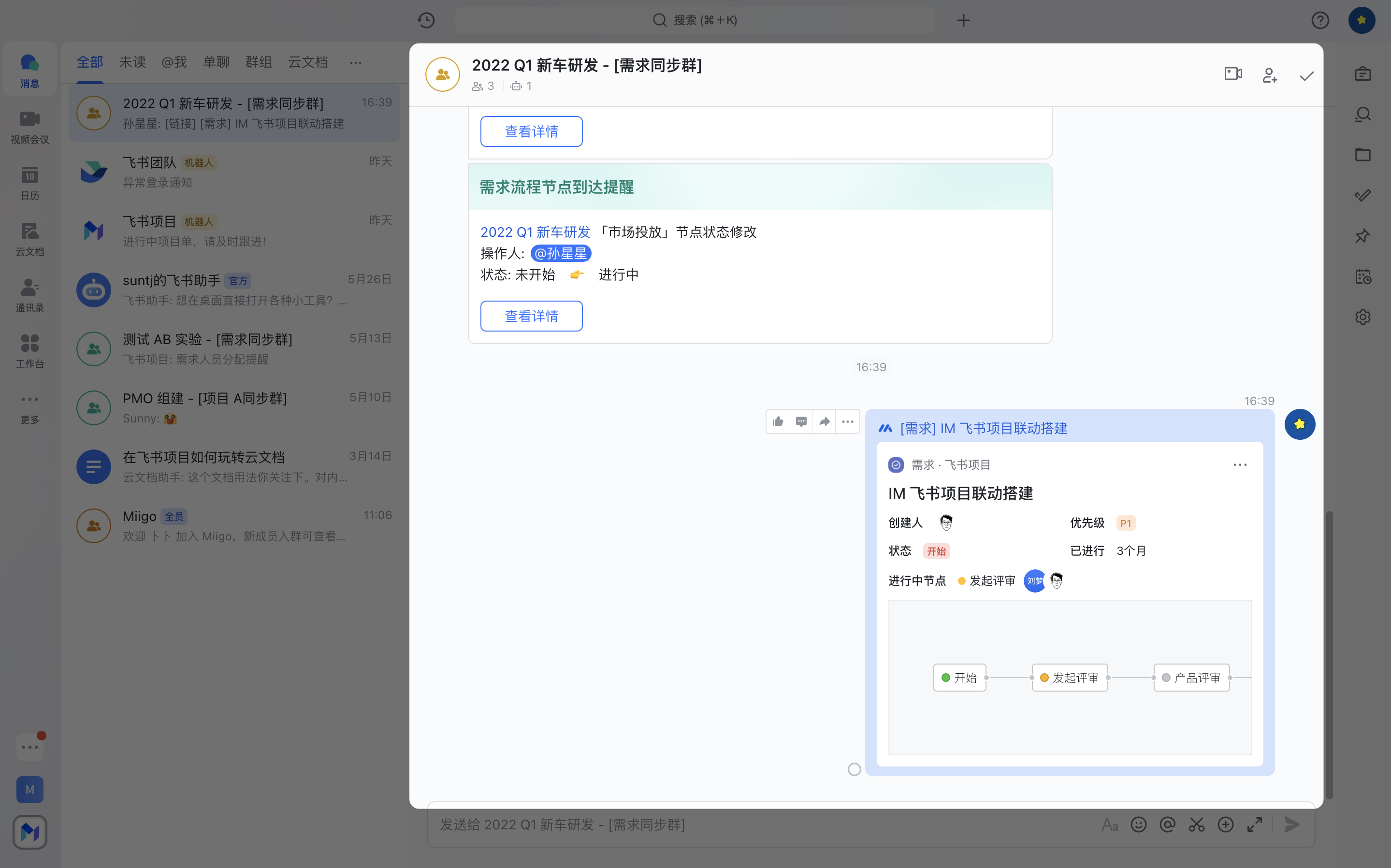Click the checkmark icon in chat header
The image size is (1391, 868).
tap(1306, 75)
